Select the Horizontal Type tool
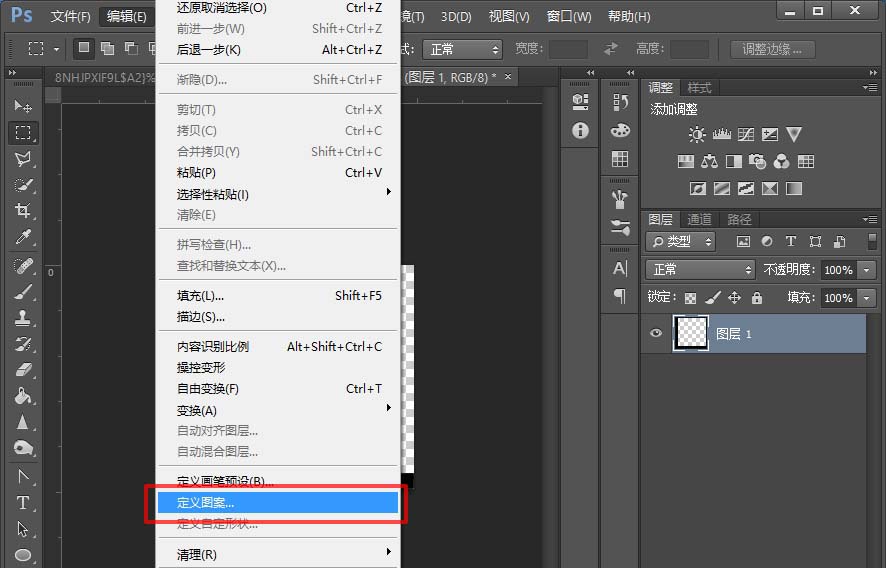Viewport: 886px width, 568px height. point(23,502)
